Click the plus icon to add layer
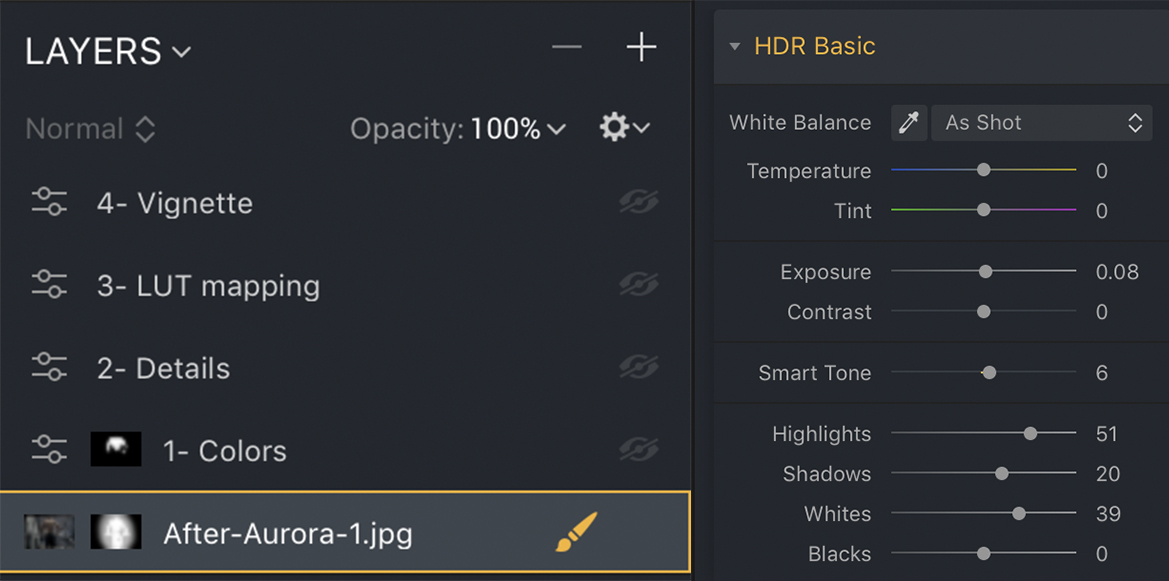 pos(641,47)
